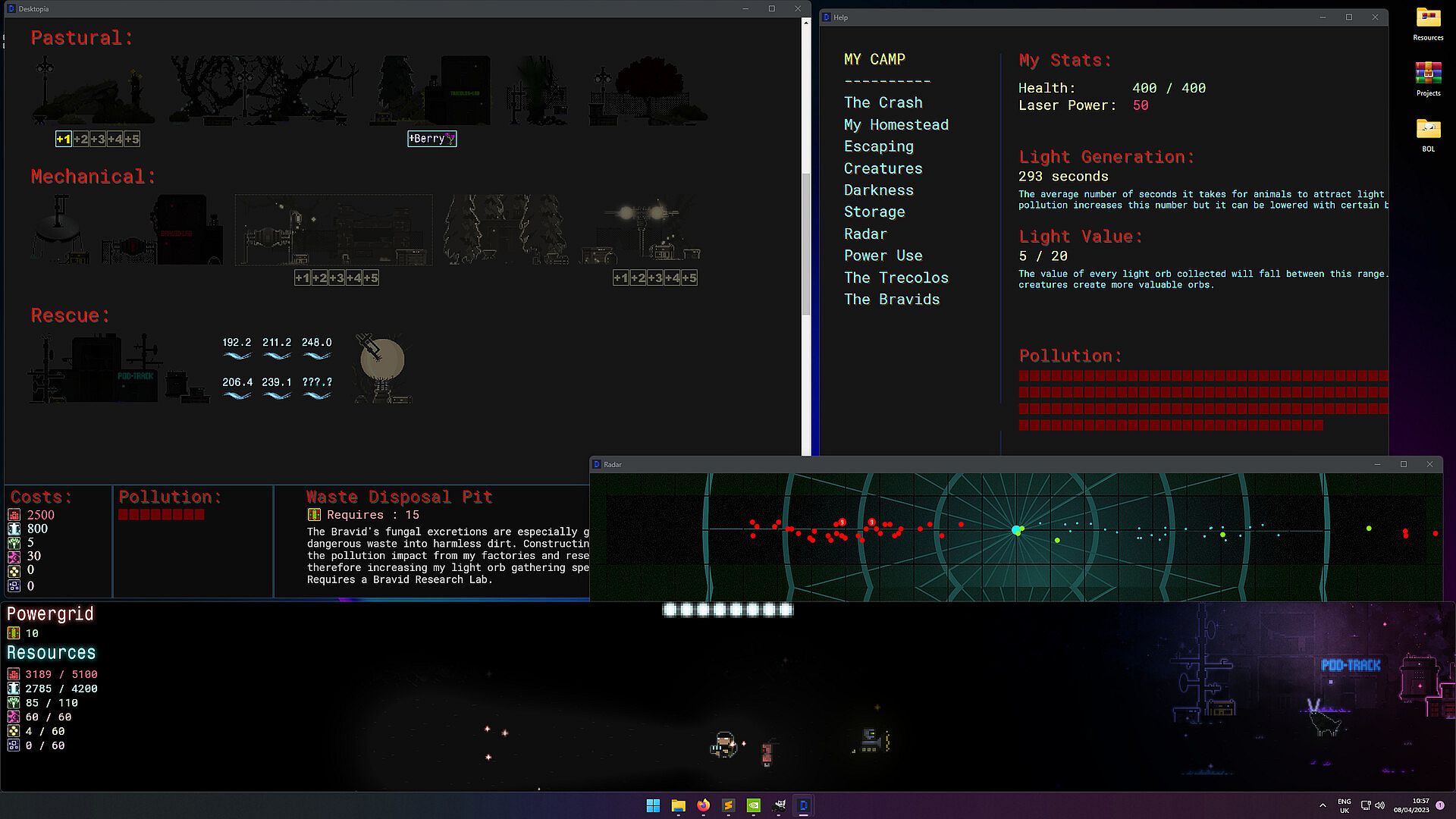Click the +5 upgrade under the factory building
This screenshot has width=1456, height=819.
click(x=370, y=278)
